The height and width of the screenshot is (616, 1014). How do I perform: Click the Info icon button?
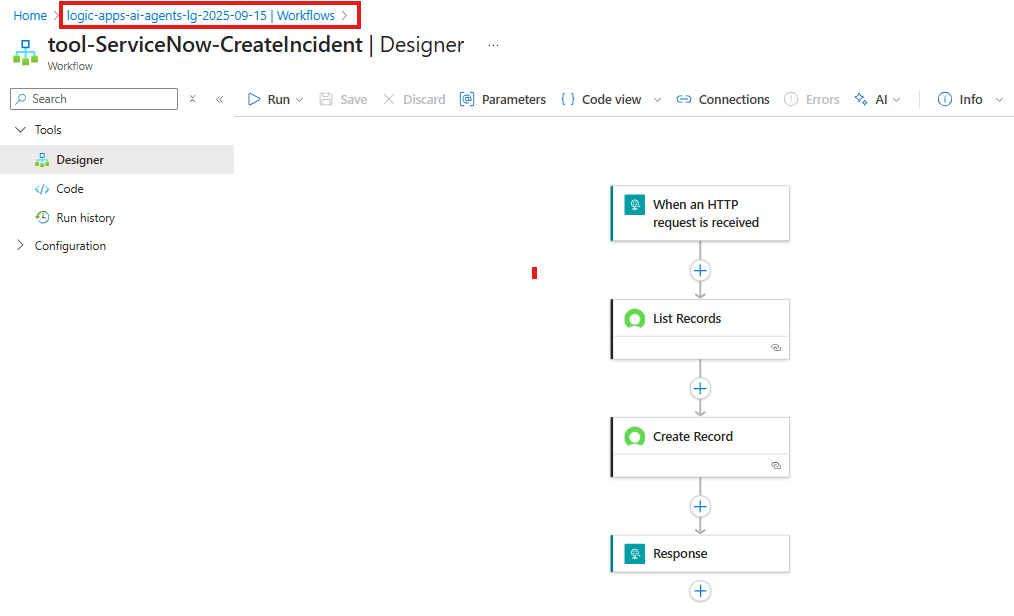coord(944,99)
